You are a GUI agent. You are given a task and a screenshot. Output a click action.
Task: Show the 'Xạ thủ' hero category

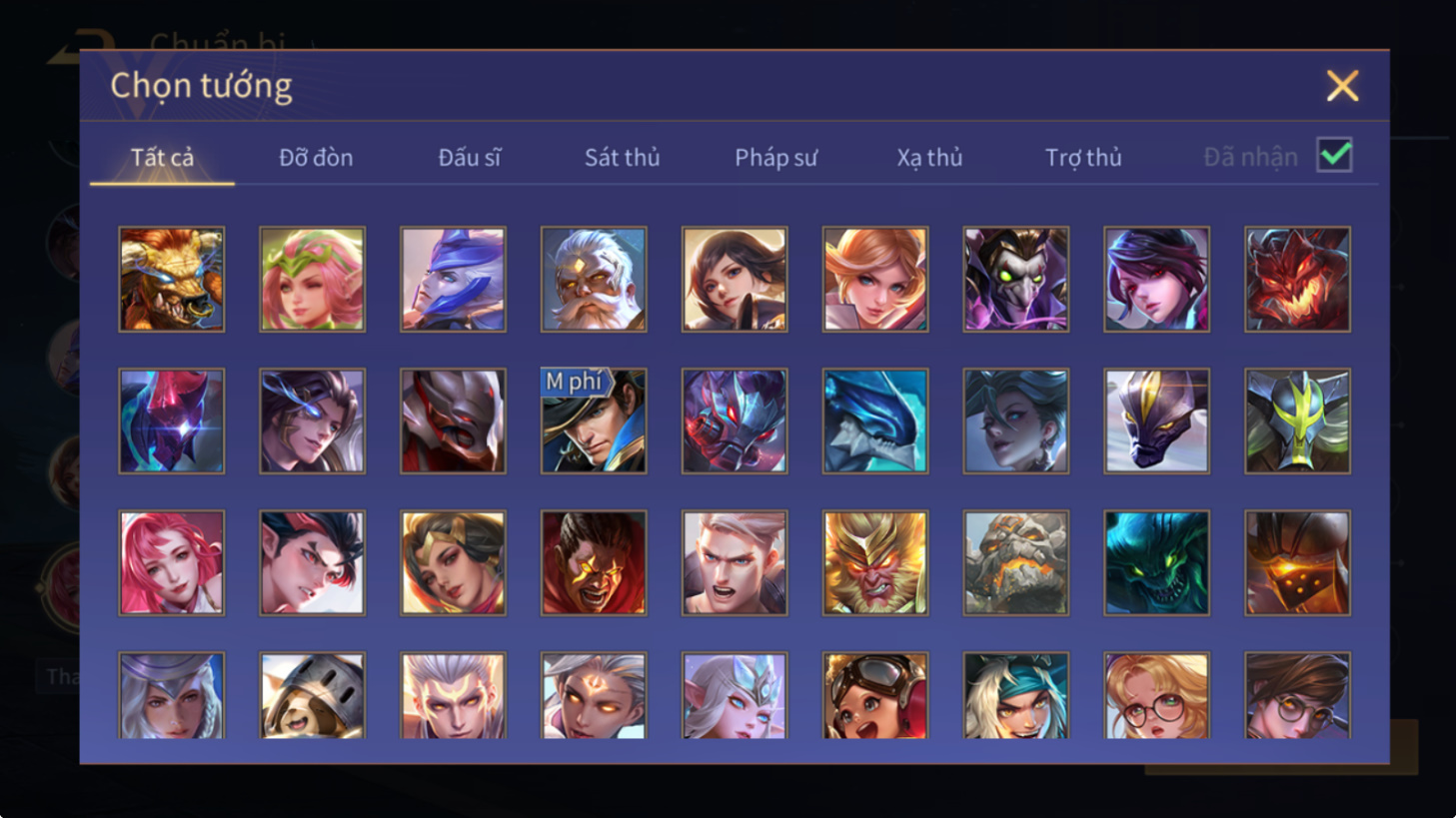pyautogui.click(x=929, y=157)
